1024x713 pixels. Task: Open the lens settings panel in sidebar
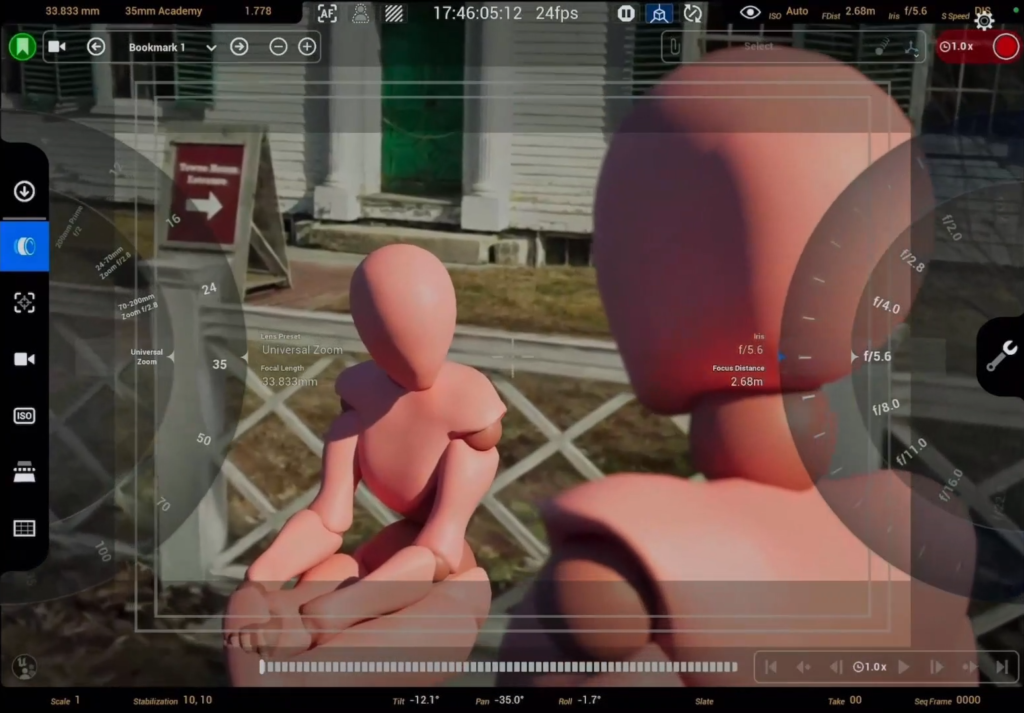(24, 246)
